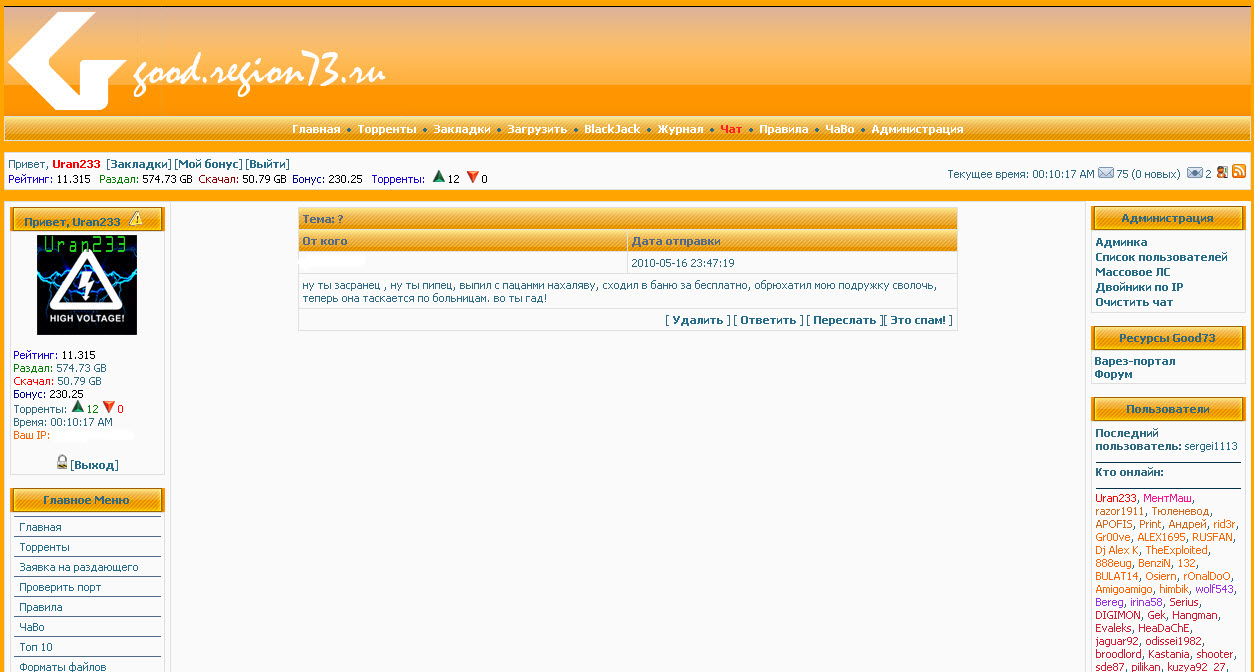Click the friends list icon
Screen dimensions: 1254x672
[1222, 173]
